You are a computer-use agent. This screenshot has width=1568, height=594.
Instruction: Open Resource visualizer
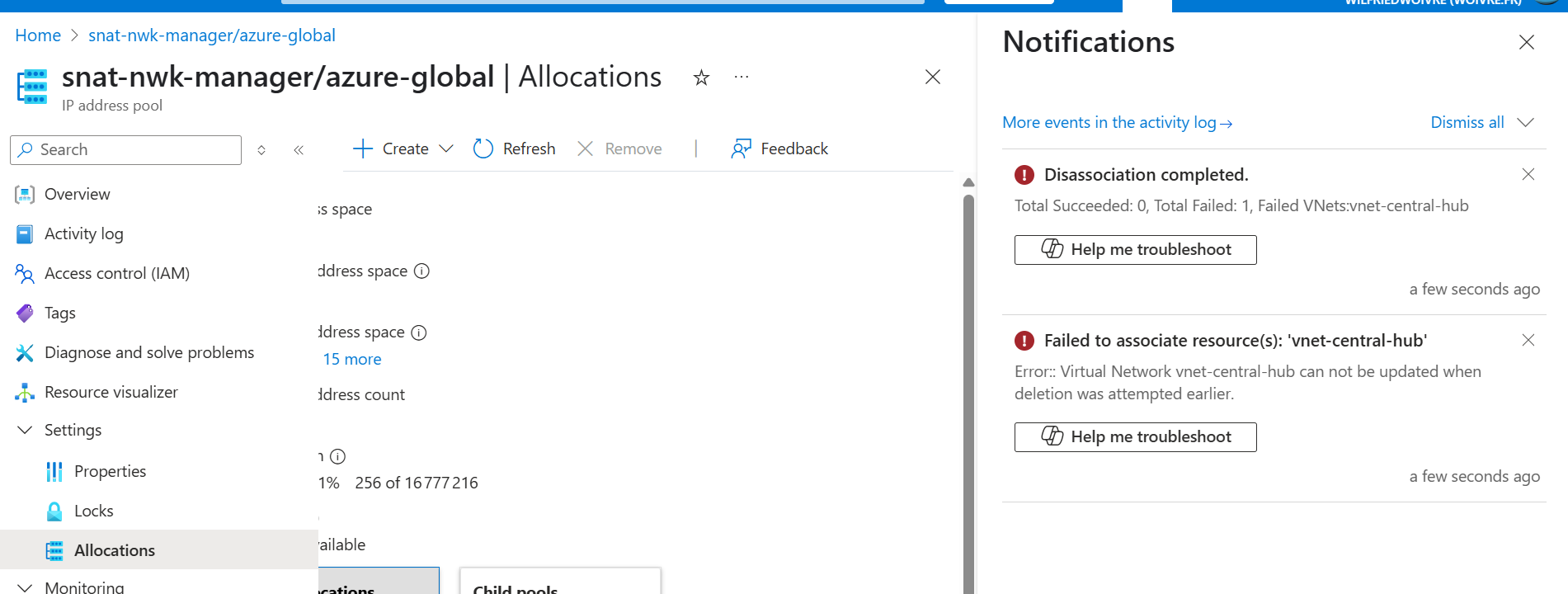coord(111,392)
